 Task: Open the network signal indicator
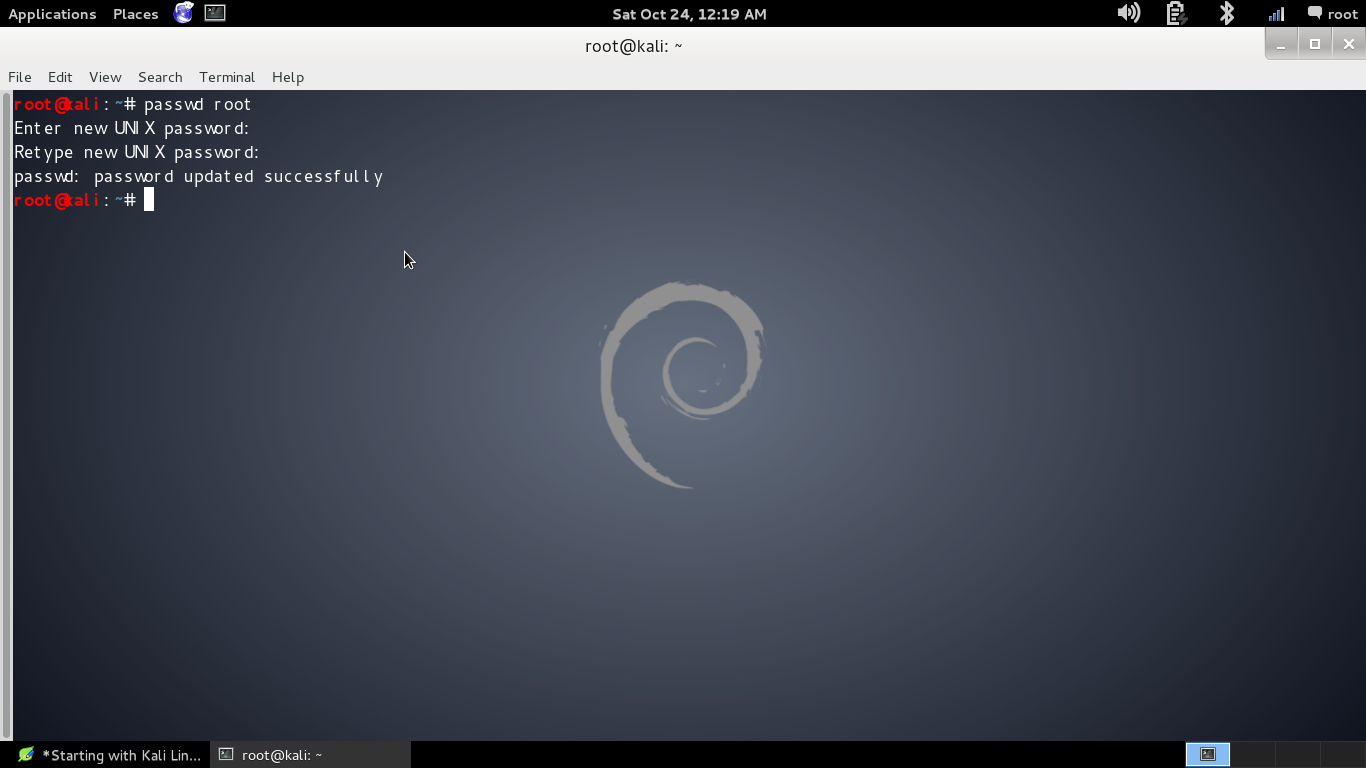(1276, 13)
